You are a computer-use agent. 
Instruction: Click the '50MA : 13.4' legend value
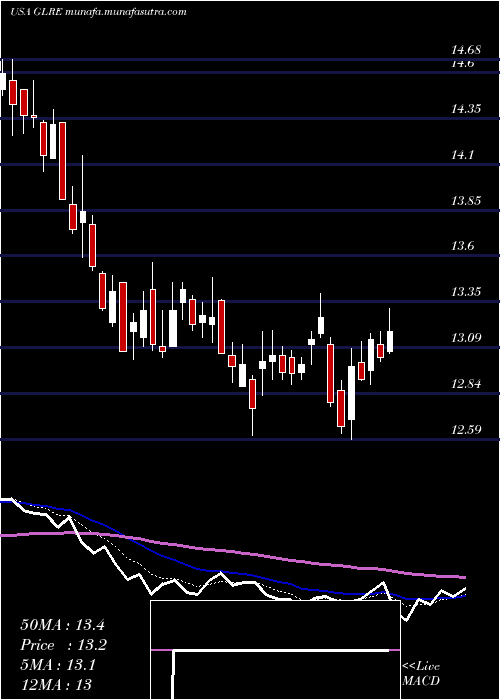click(62, 625)
